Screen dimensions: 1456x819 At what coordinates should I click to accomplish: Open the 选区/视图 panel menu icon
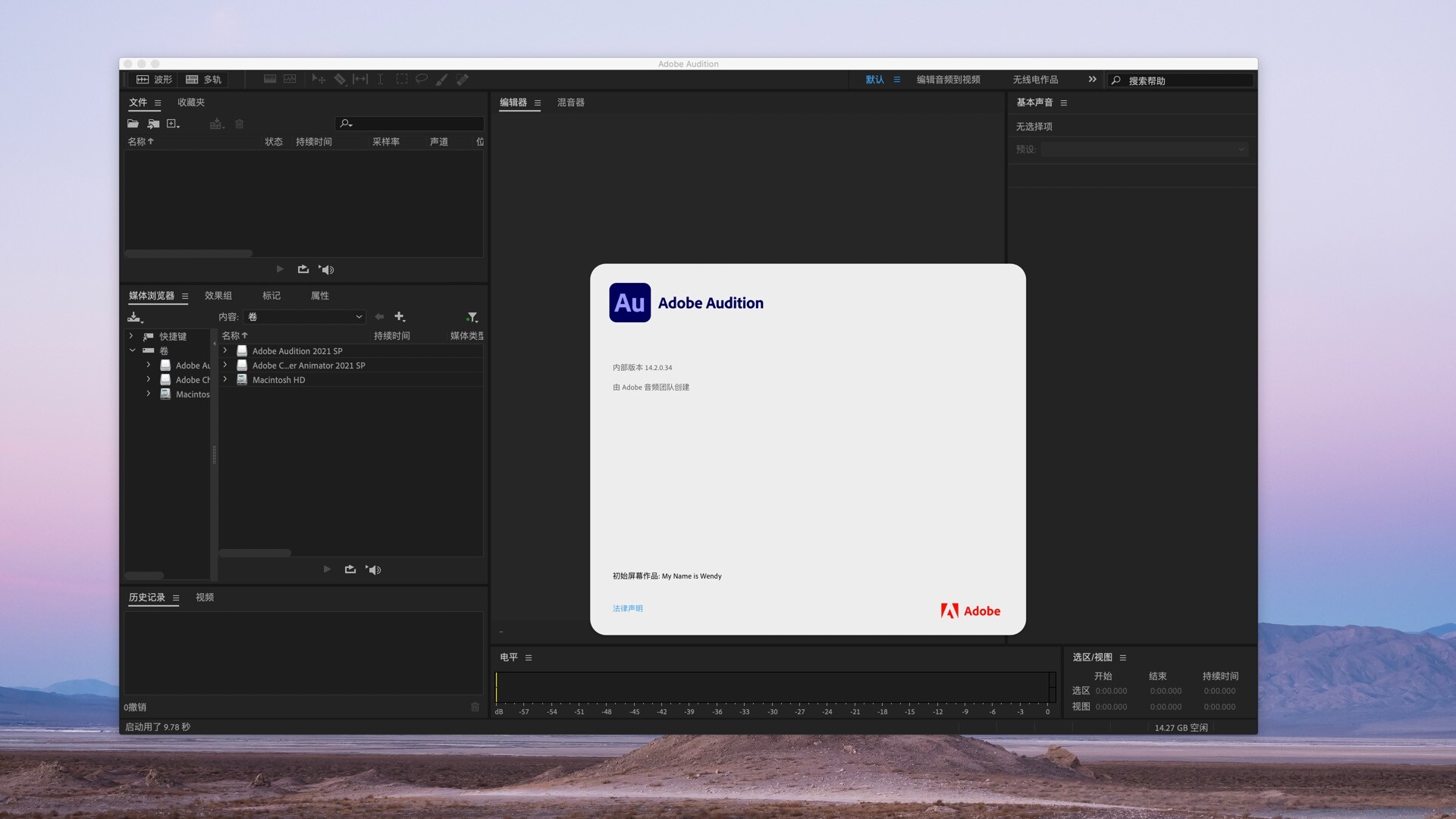click(1123, 658)
